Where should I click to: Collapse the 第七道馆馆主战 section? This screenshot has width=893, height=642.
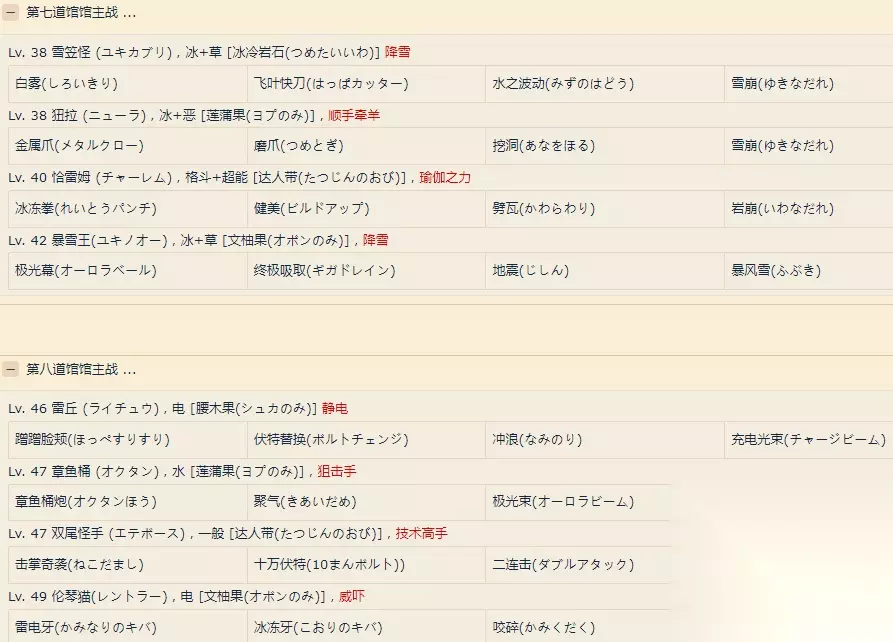point(10,12)
